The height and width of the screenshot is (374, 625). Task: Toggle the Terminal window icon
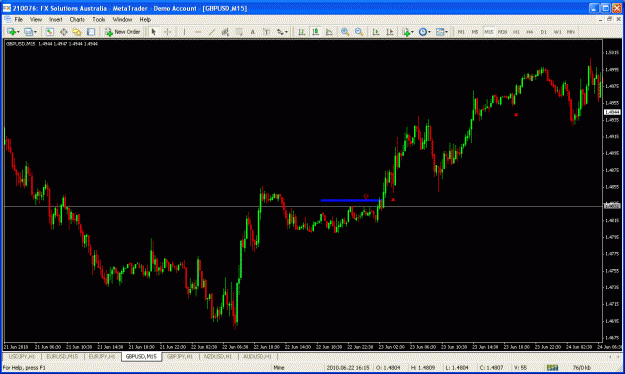click(x=91, y=32)
